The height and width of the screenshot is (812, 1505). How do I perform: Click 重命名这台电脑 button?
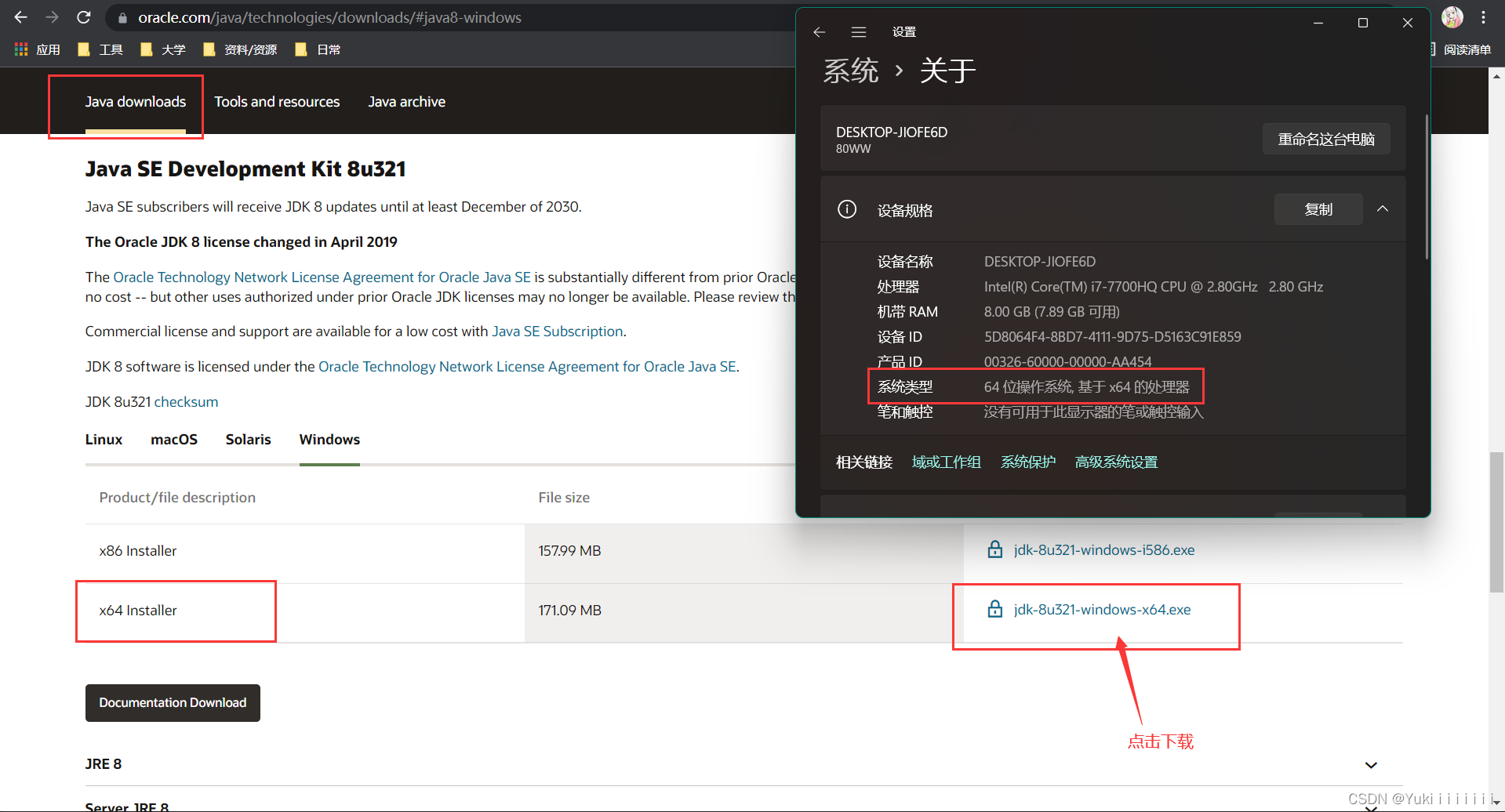[x=1326, y=139]
